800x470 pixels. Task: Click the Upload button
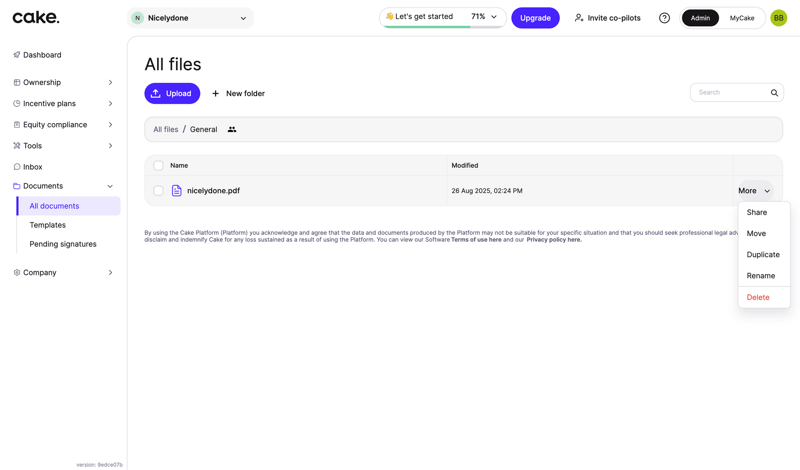coord(172,93)
